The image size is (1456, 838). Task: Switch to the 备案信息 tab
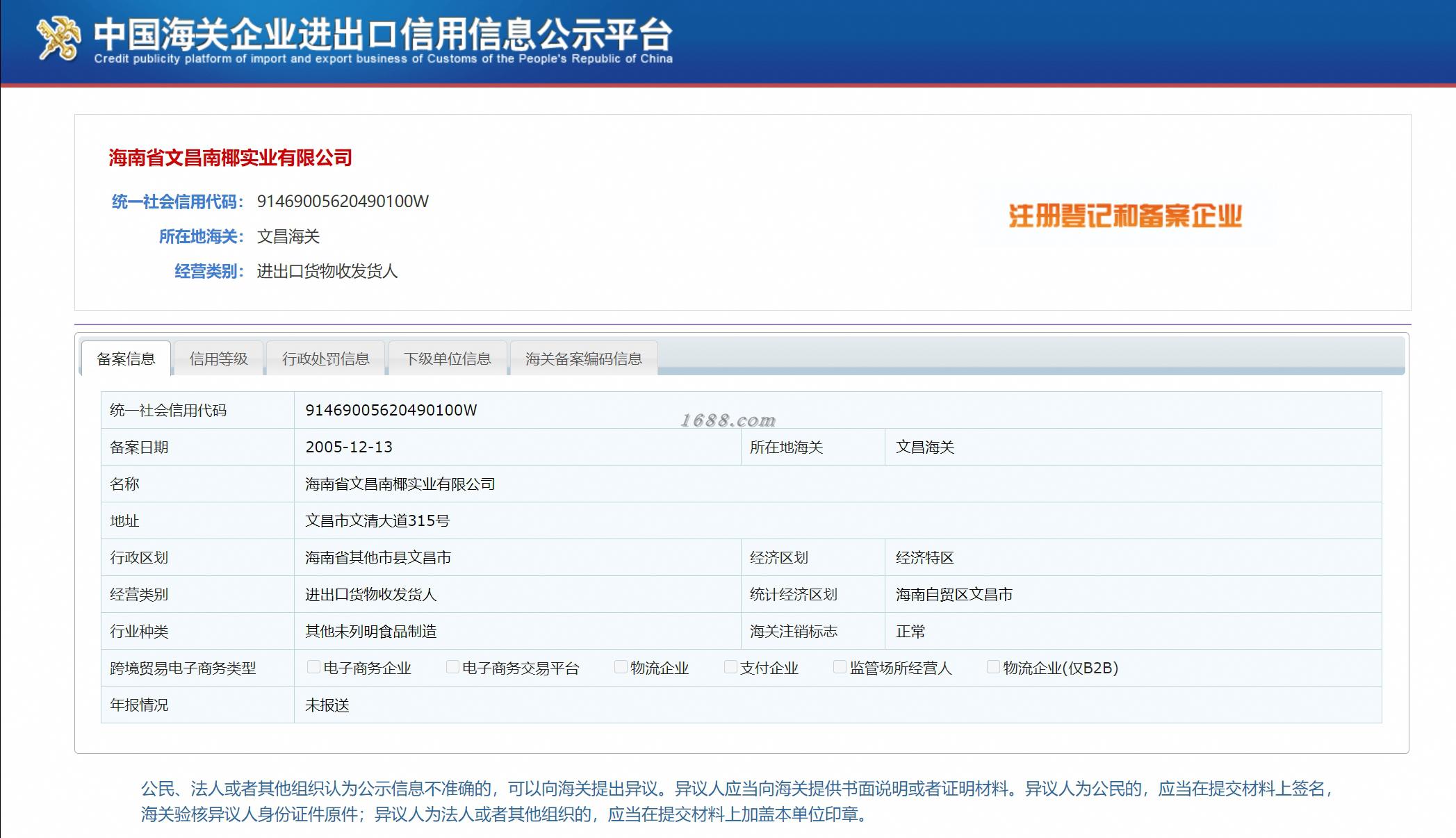point(126,359)
